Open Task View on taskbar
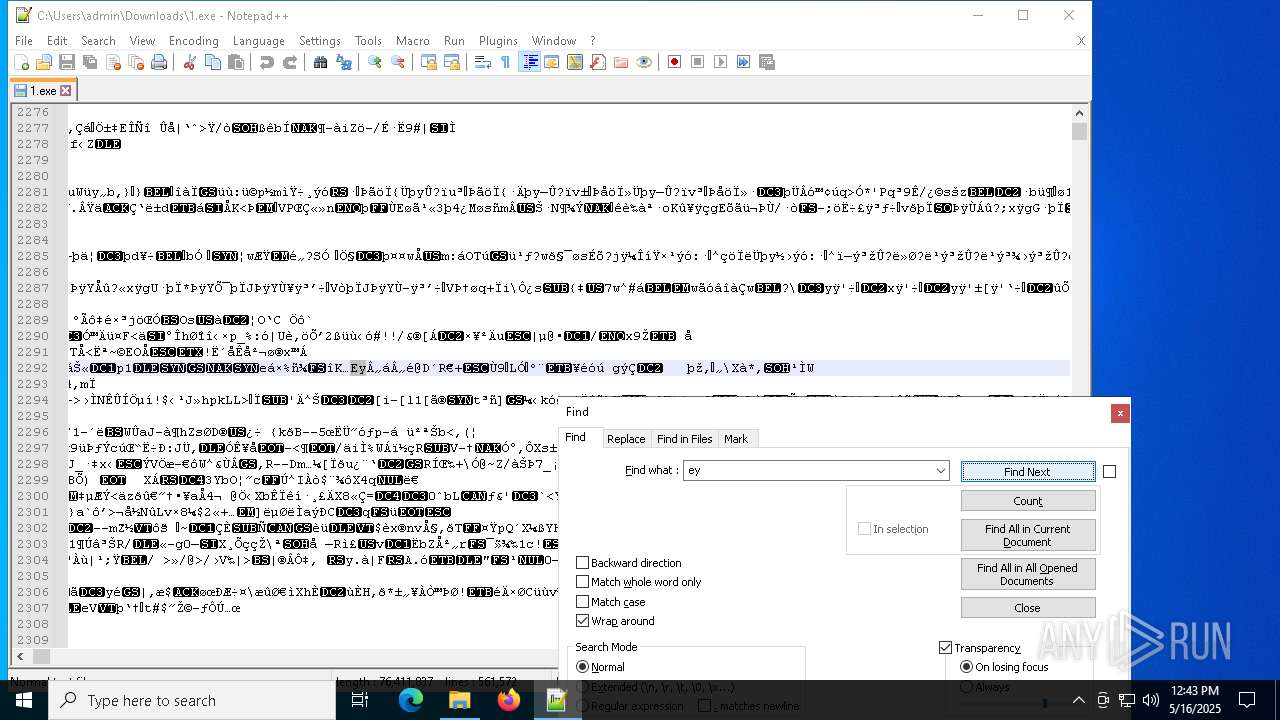Image resolution: width=1280 pixels, height=720 pixels. pos(361,700)
